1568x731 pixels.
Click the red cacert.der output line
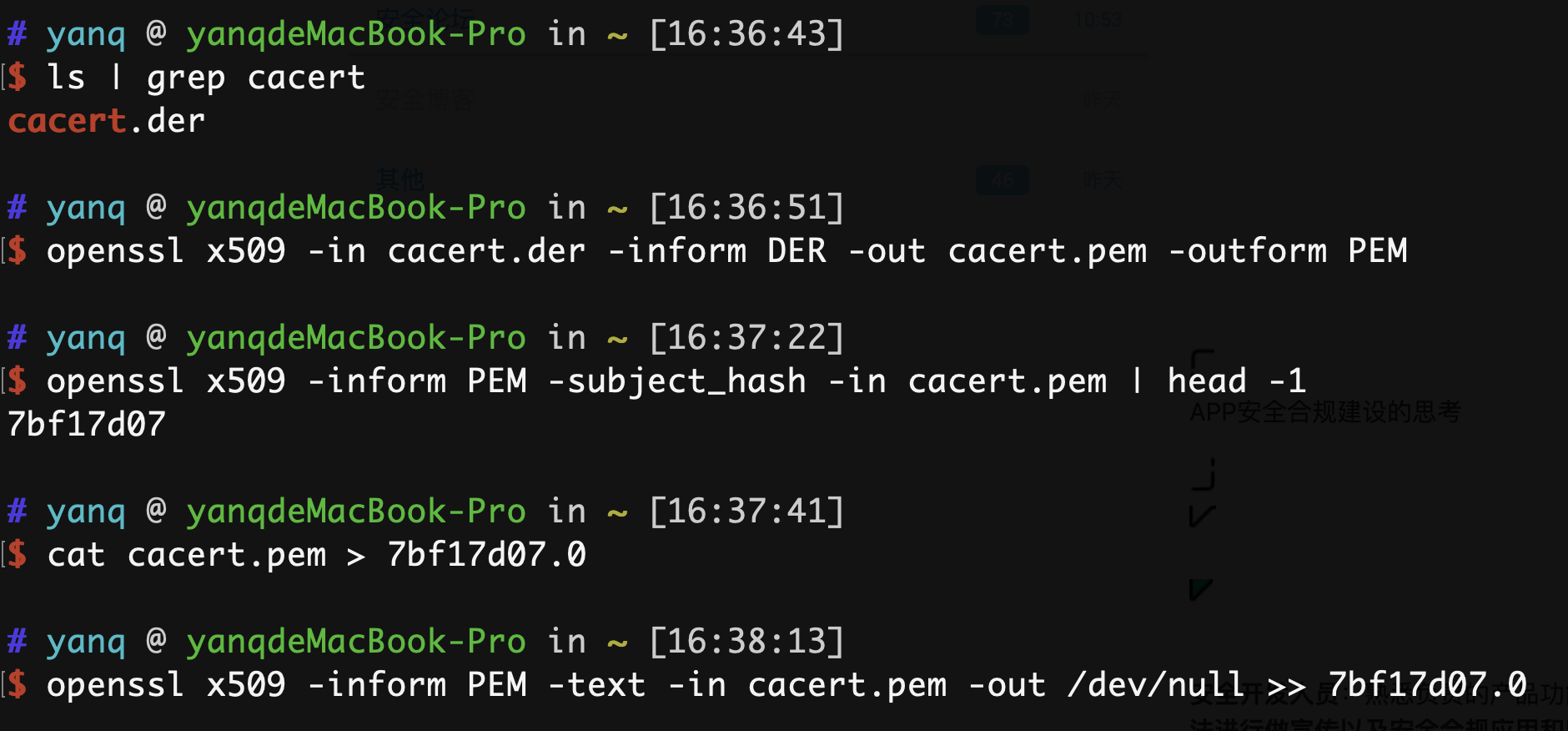click(x=106, y=121)
